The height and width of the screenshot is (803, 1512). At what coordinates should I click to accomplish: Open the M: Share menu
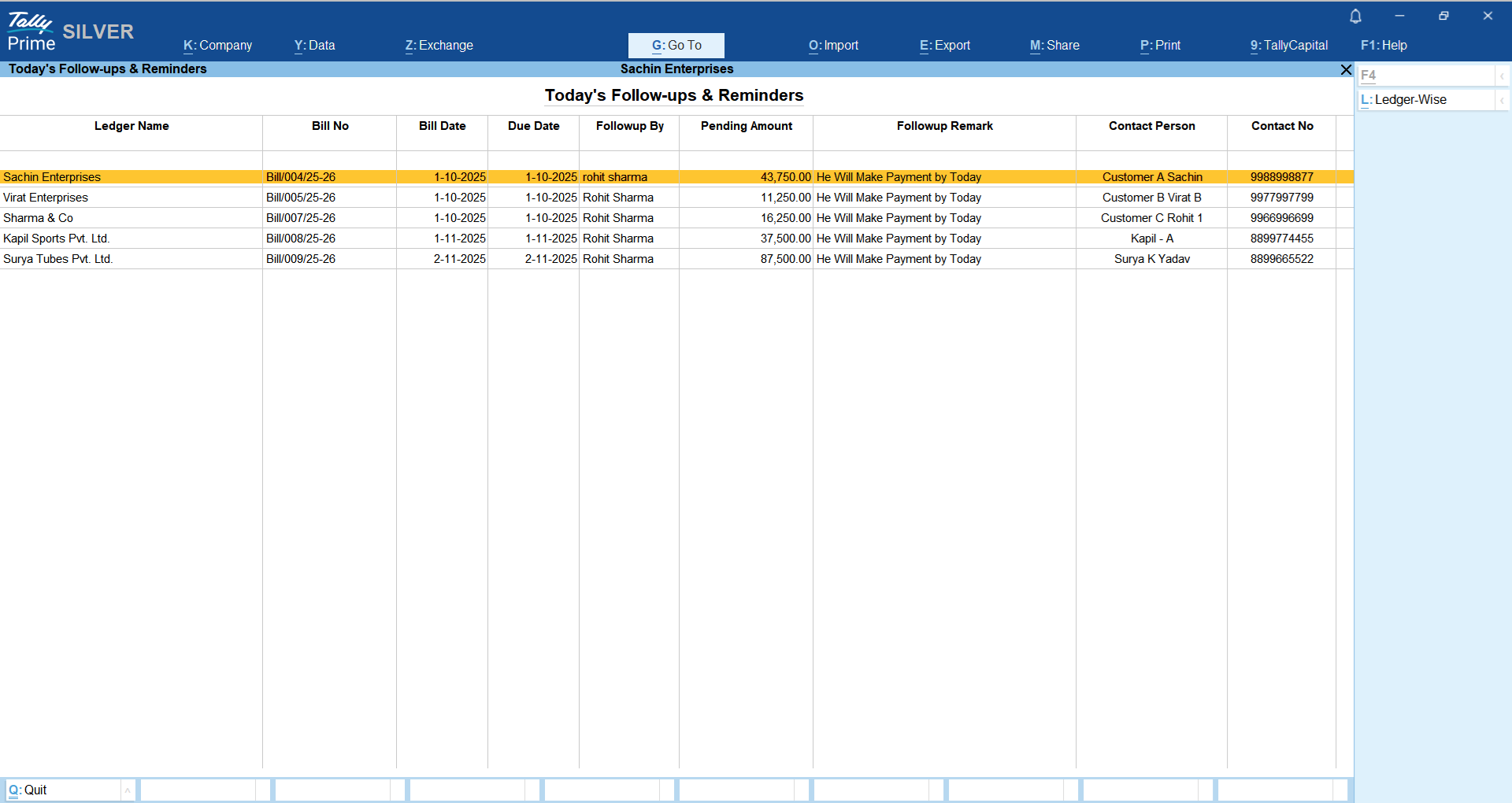[x=1054, y=46]
